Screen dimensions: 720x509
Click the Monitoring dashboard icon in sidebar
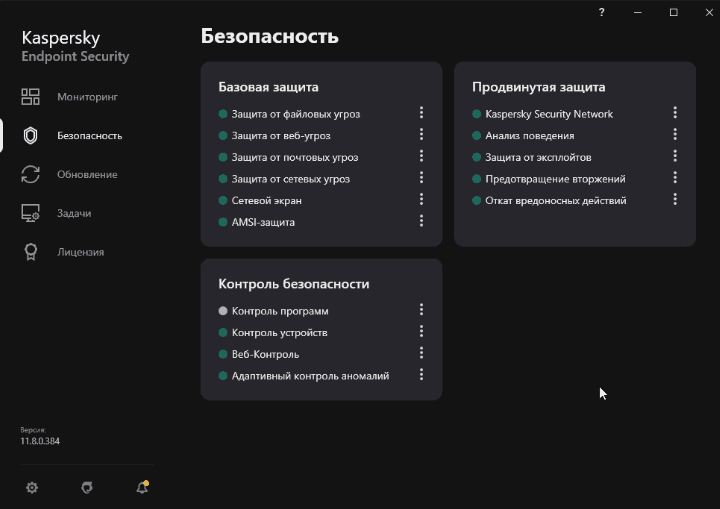31,97
